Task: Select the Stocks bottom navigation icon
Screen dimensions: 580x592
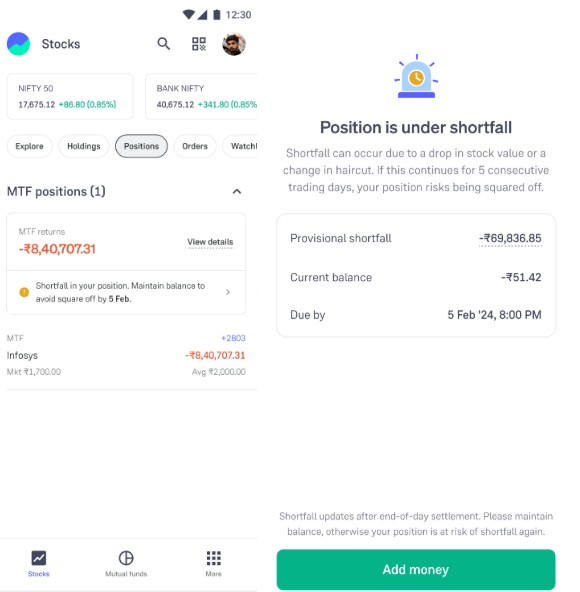Action: [x=39, y=558]
